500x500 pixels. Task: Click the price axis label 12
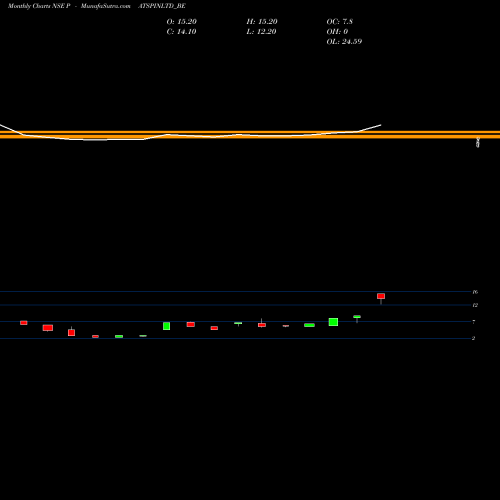coord(475,305)
